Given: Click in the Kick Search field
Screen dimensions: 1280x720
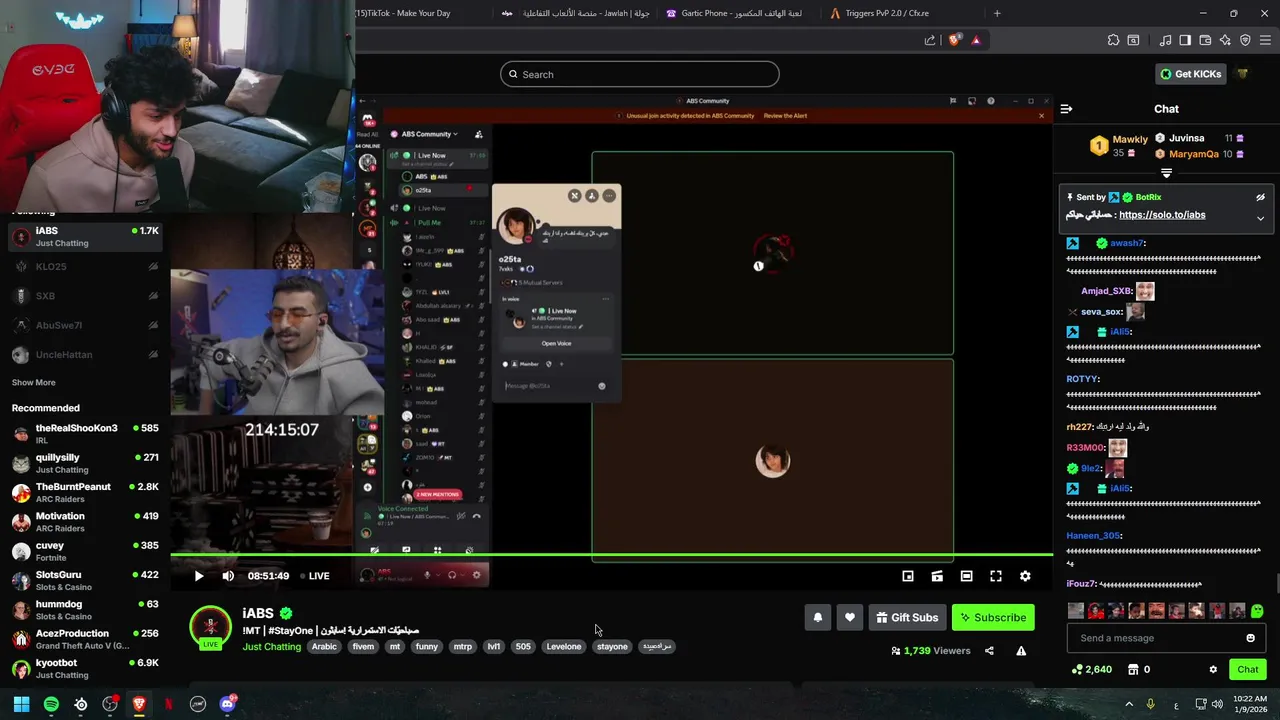Looking at the screenshot, I should coord(640,74).
